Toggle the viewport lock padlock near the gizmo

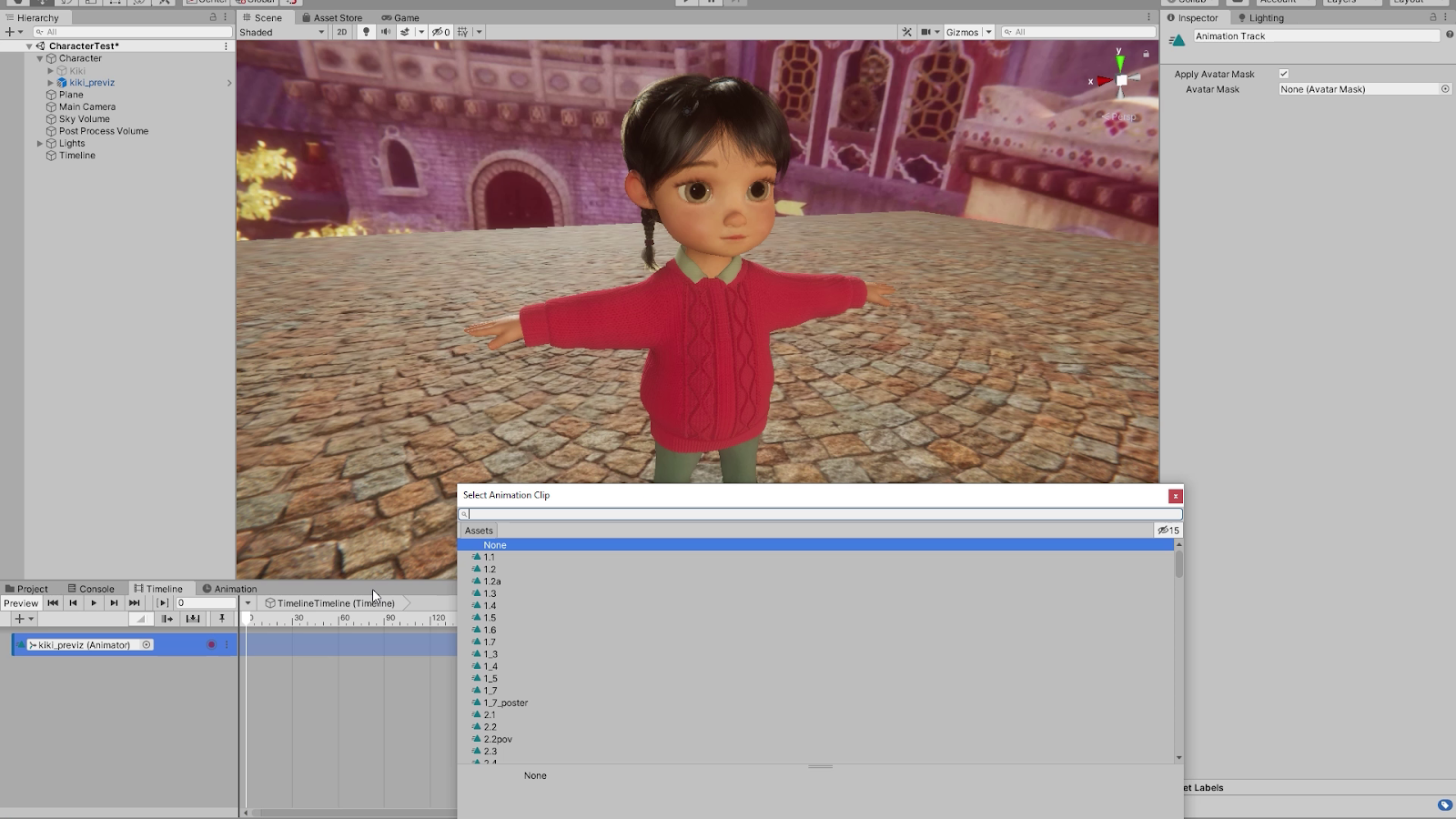1144,54
